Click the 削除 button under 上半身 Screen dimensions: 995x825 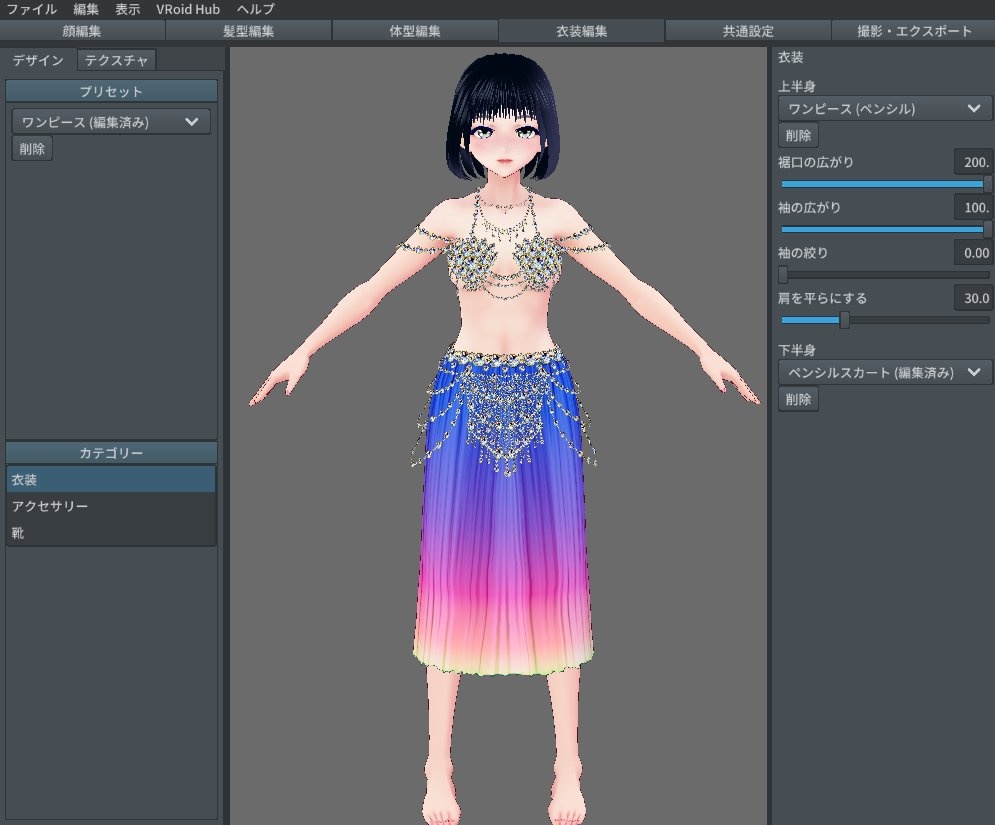(798, 135)
